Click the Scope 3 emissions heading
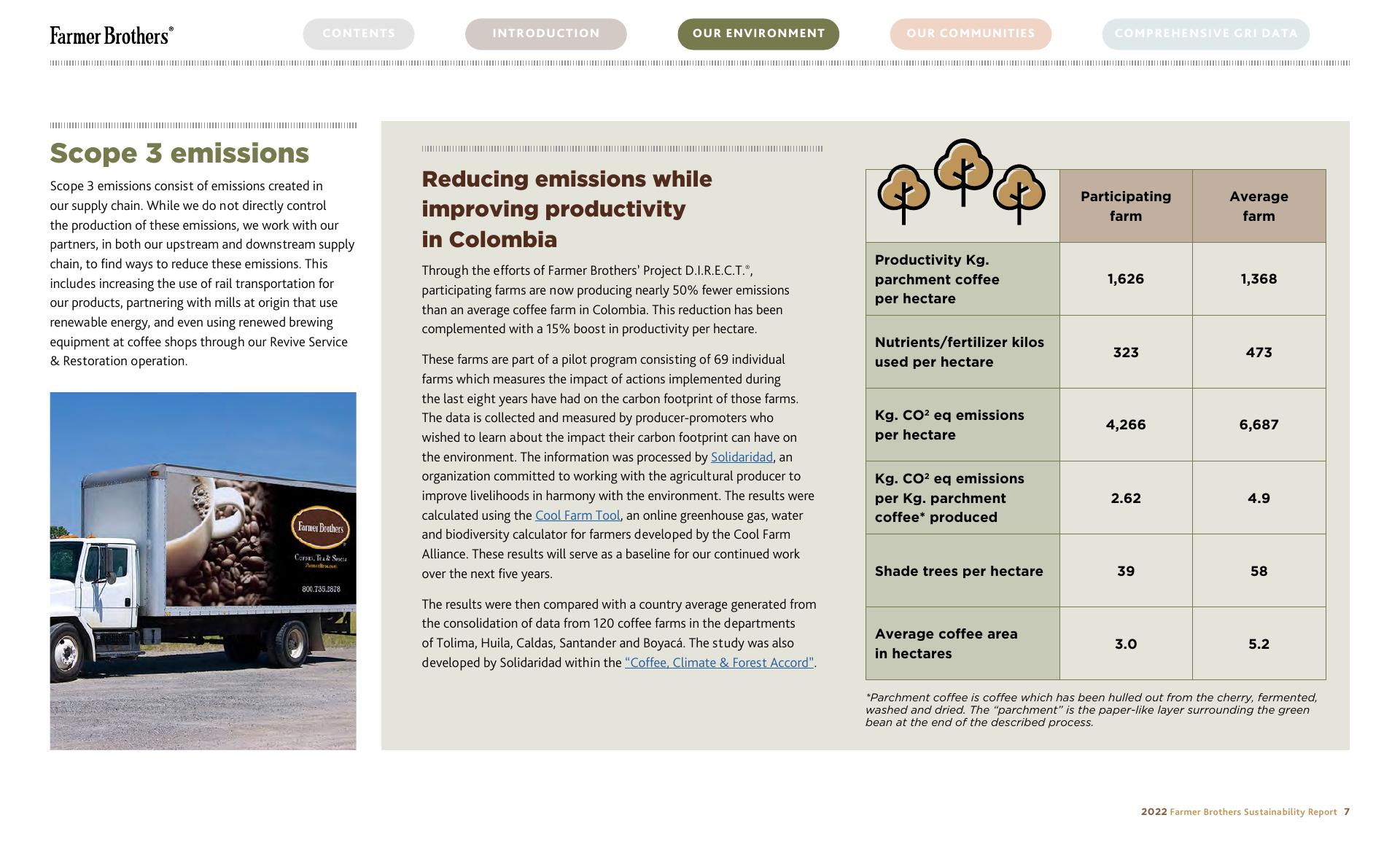The height and width of the screenshot is (850, 1400). 179,153
